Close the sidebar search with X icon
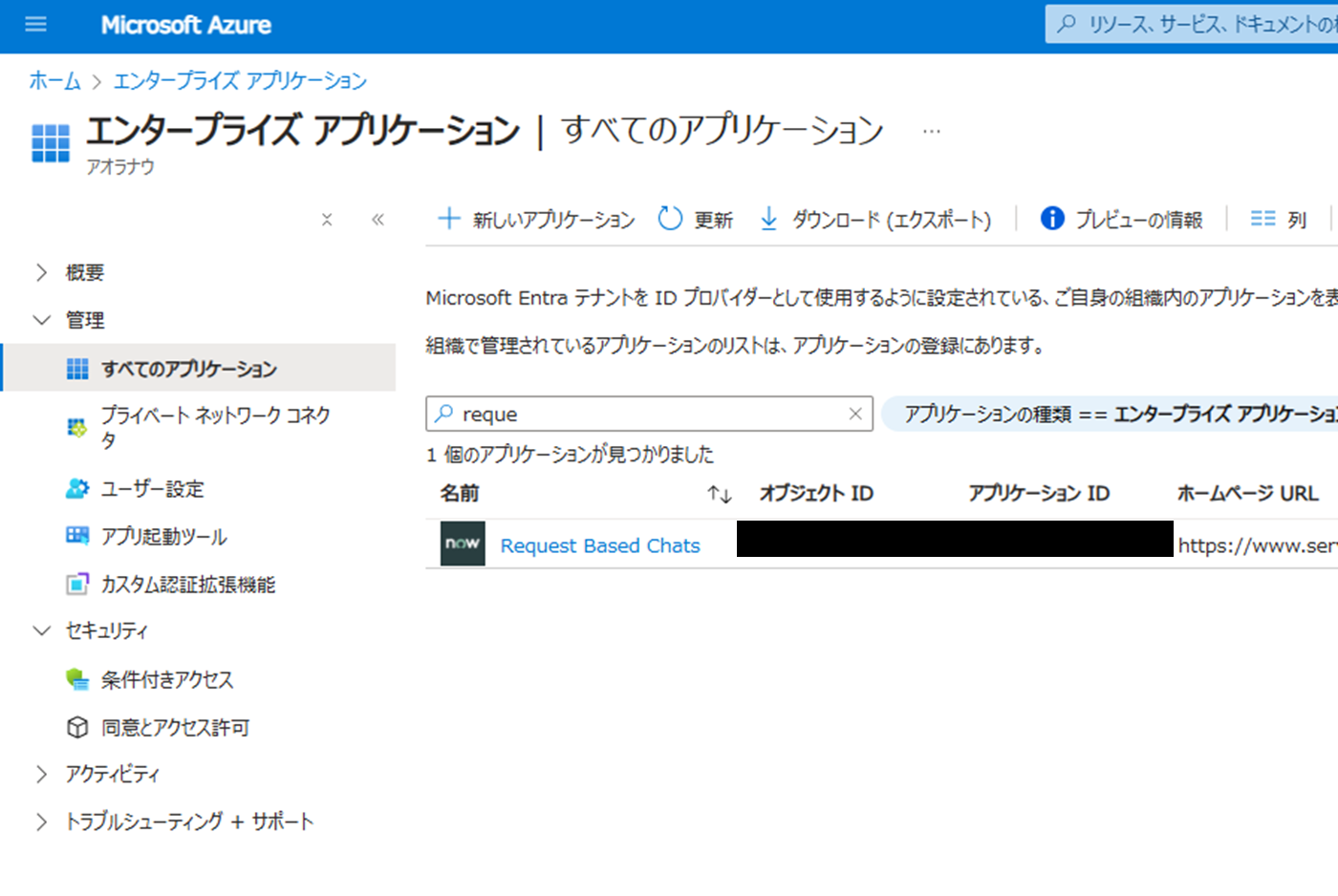This screenshot has width=1338, height=896. [x=327, y=220]
